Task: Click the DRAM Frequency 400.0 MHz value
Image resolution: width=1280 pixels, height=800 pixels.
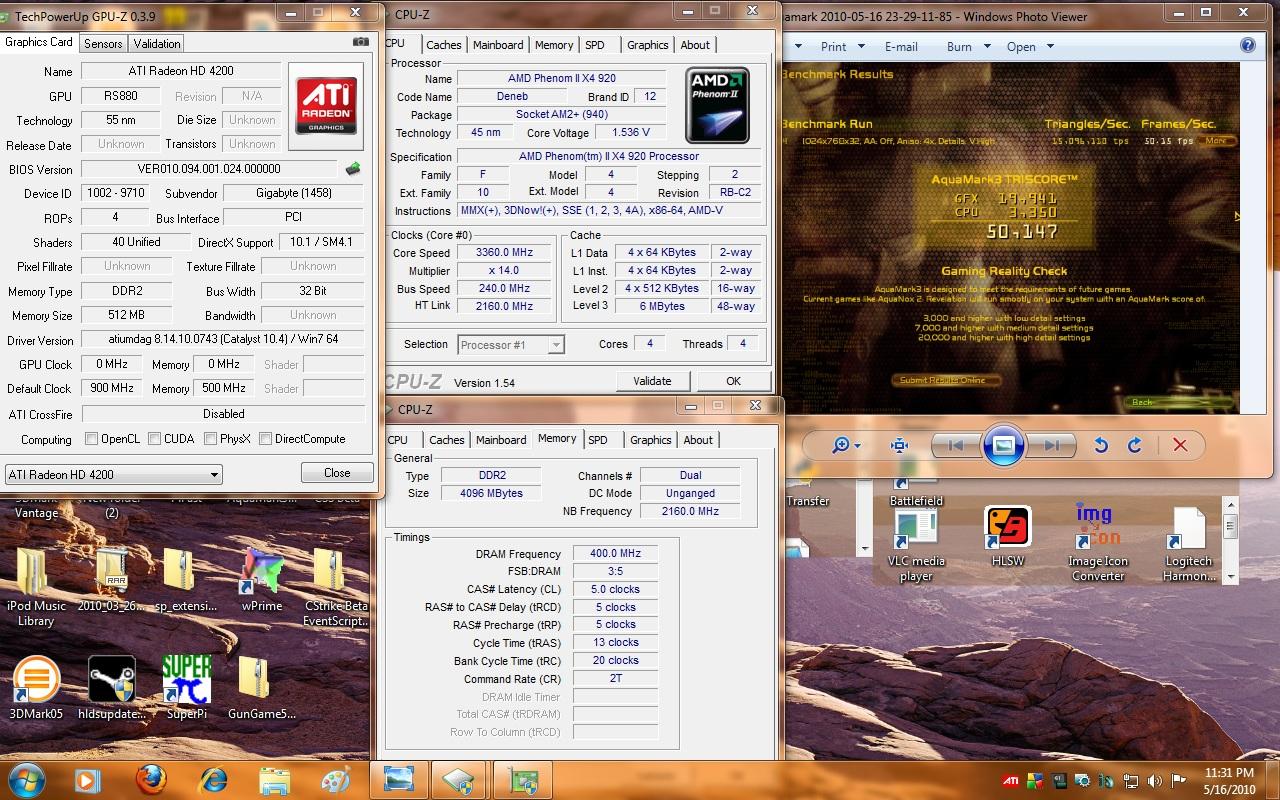Action: click(616, 554)
